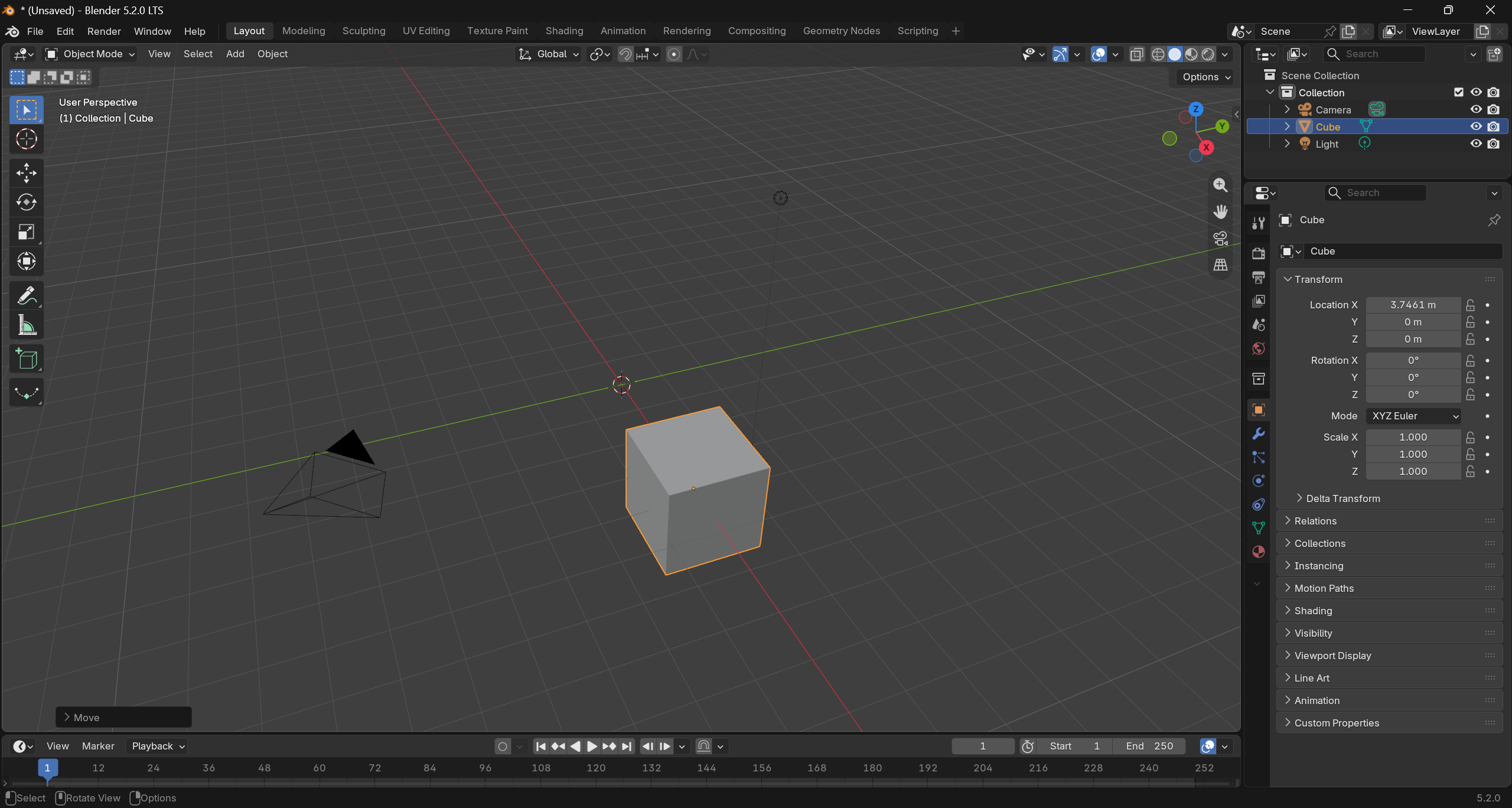Open rotation Mode XYZ Euler dropdown

(1413, 416)
